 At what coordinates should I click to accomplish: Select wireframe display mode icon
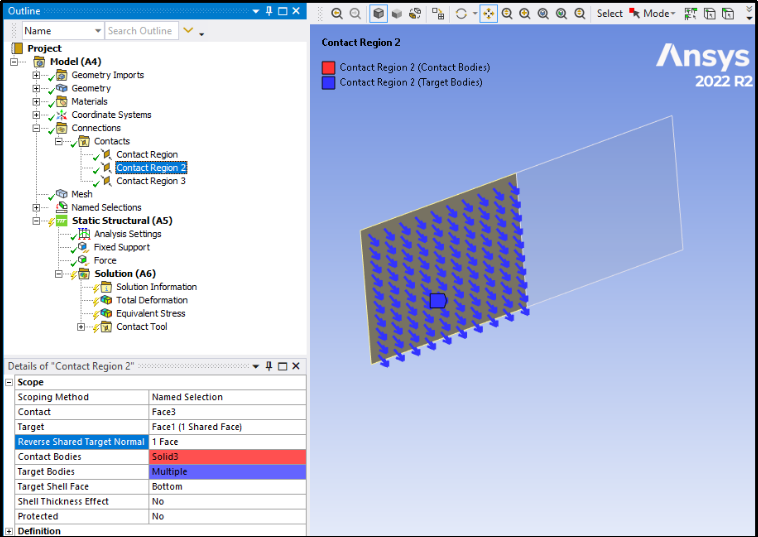click(415, 14)
